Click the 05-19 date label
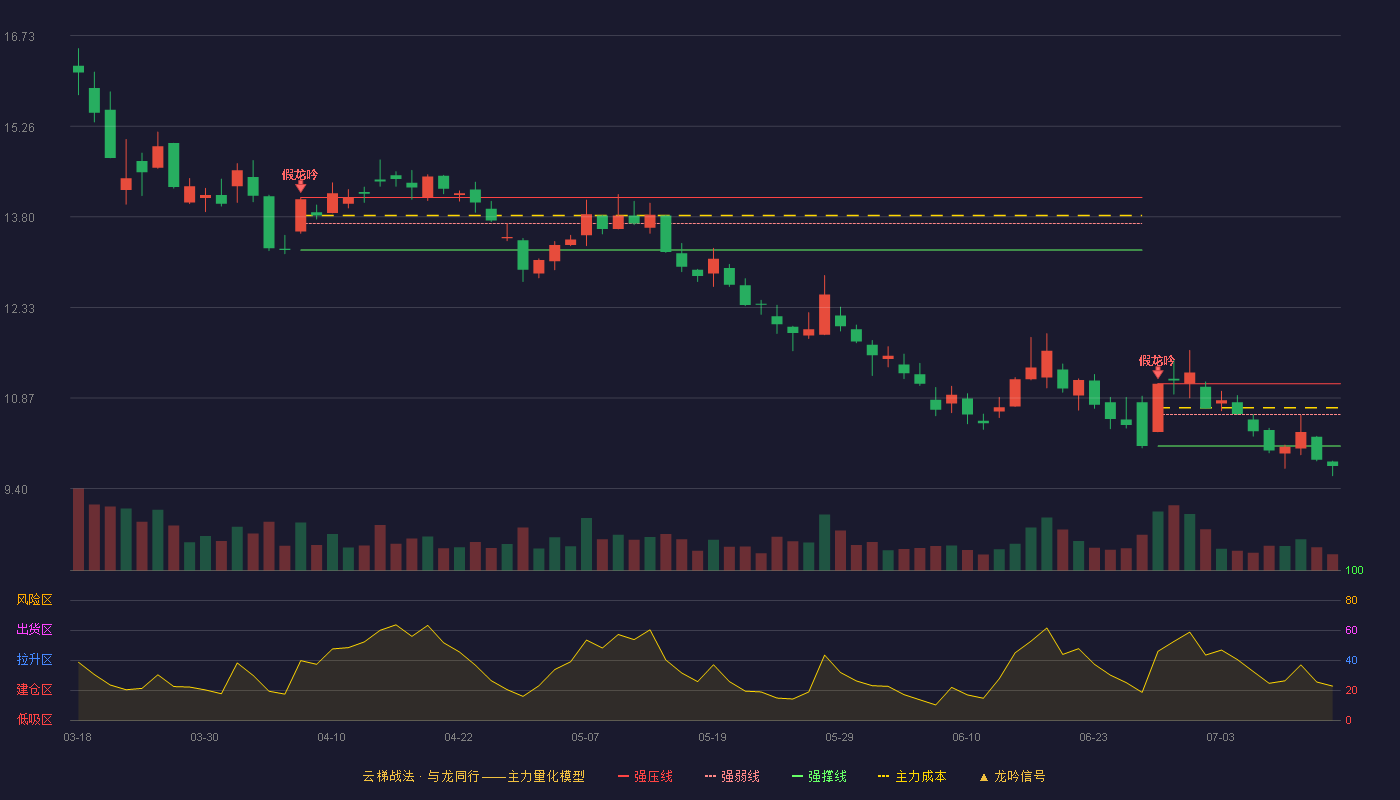The height and width of the screenshot is (800, 1400). coord(712,737)
